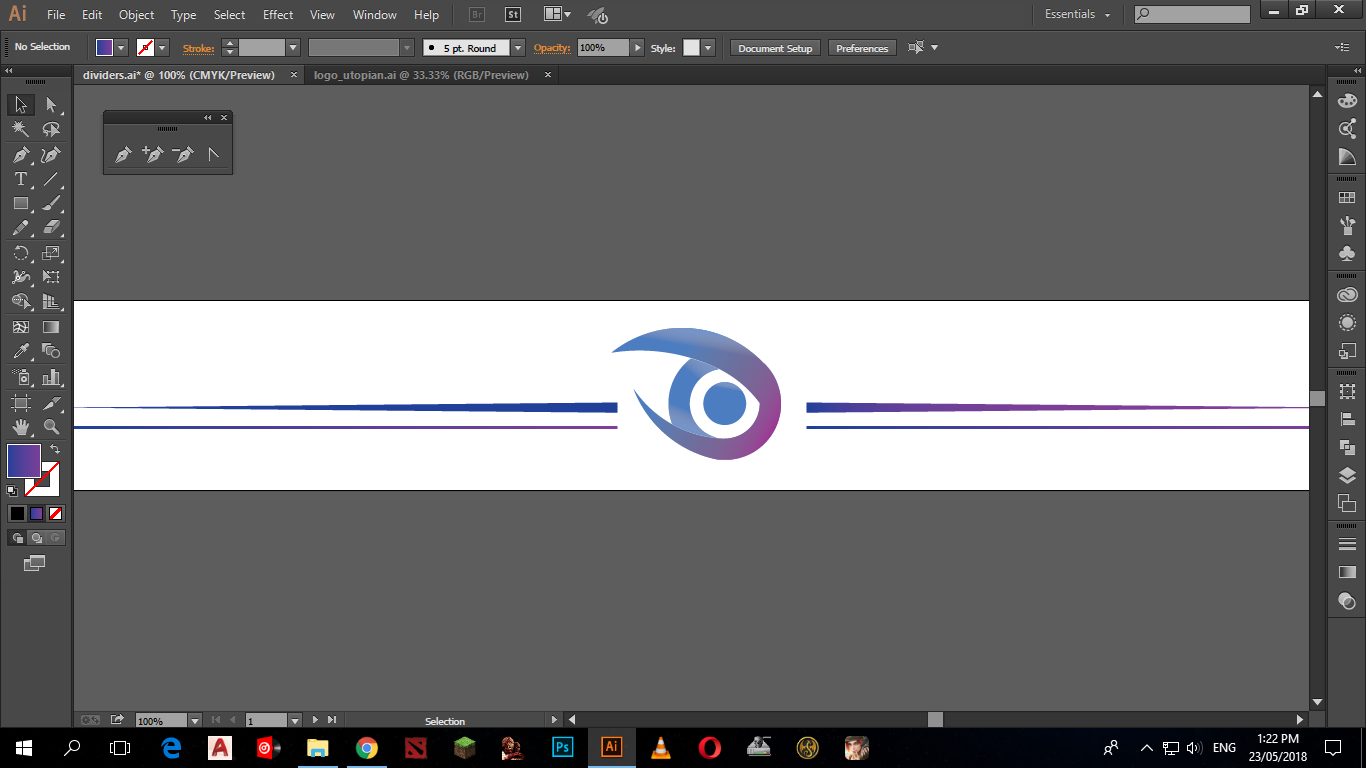Open the Layers panel in right dock
Image resolution: width=1366 pixels, height=768 pixels.
pos(1347,476)
